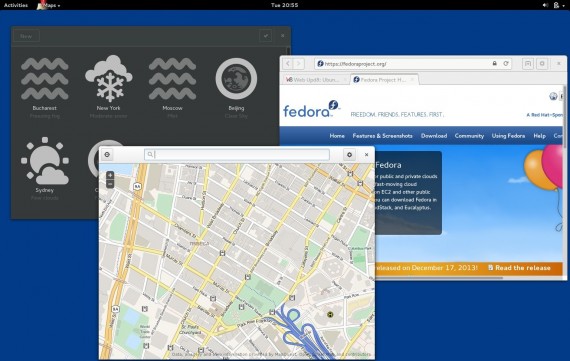Viewport: 570px width, 361px height.
Task: Open Home in Fedora navigation bar
Action: click(337, 136)
